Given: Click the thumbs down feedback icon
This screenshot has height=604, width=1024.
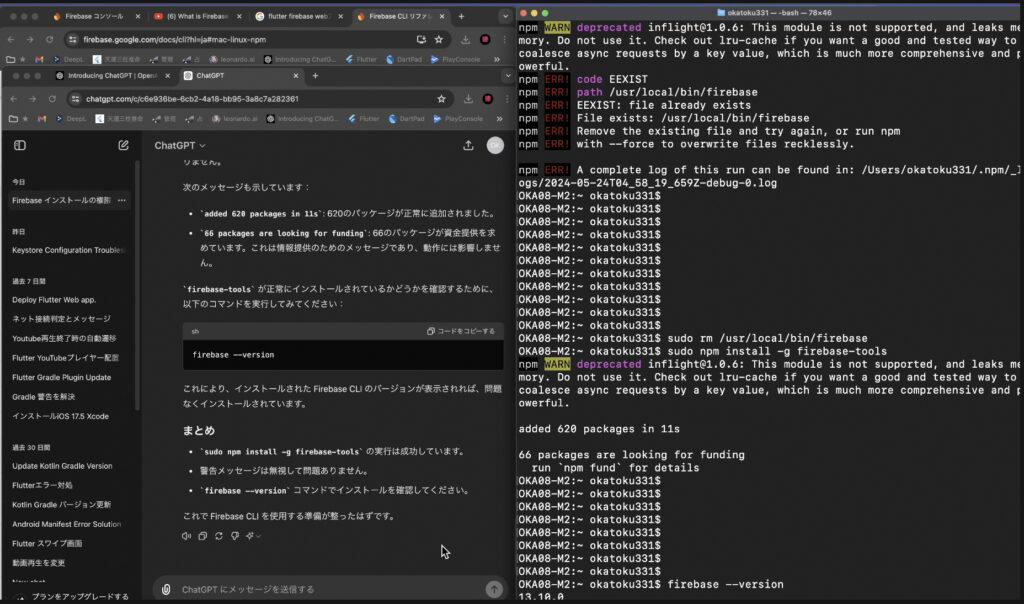Looking at the screenshot, I should [x=235, y=536].
